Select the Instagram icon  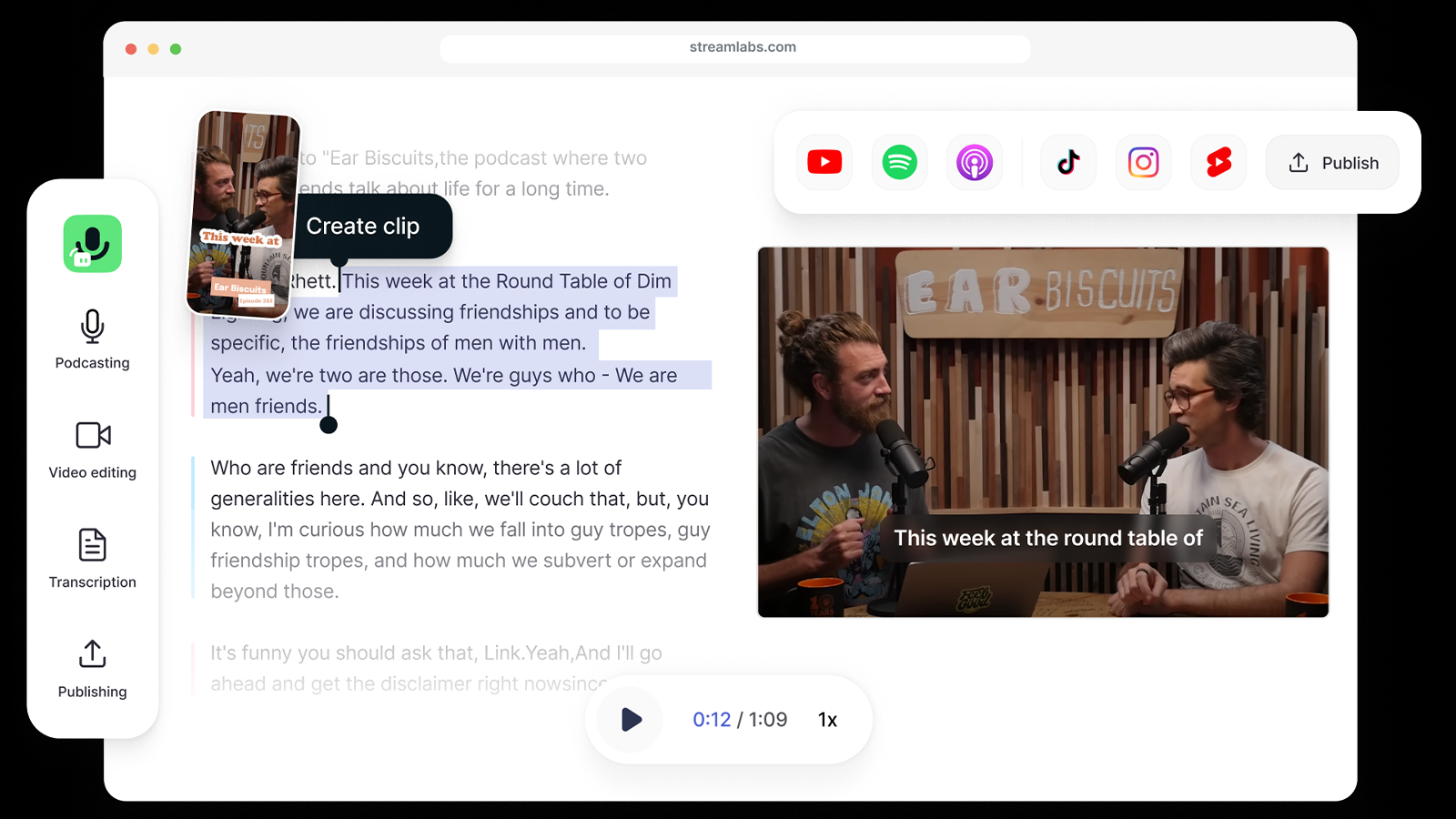[1144, 163]
